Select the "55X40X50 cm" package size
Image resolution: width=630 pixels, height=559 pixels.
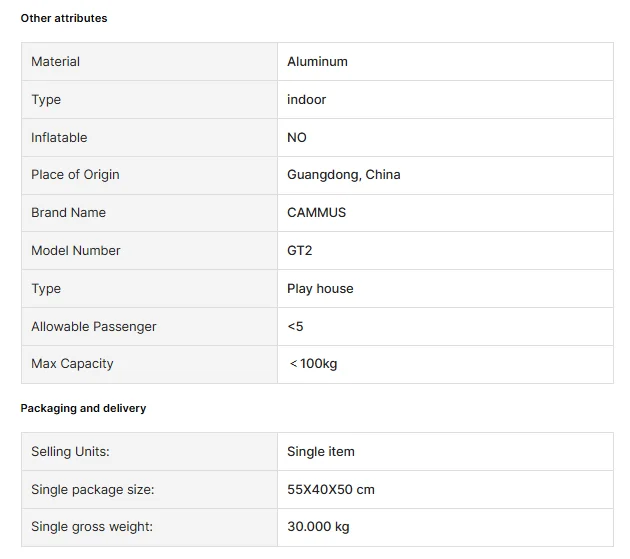pyautogui.click(x=330, y=490)
